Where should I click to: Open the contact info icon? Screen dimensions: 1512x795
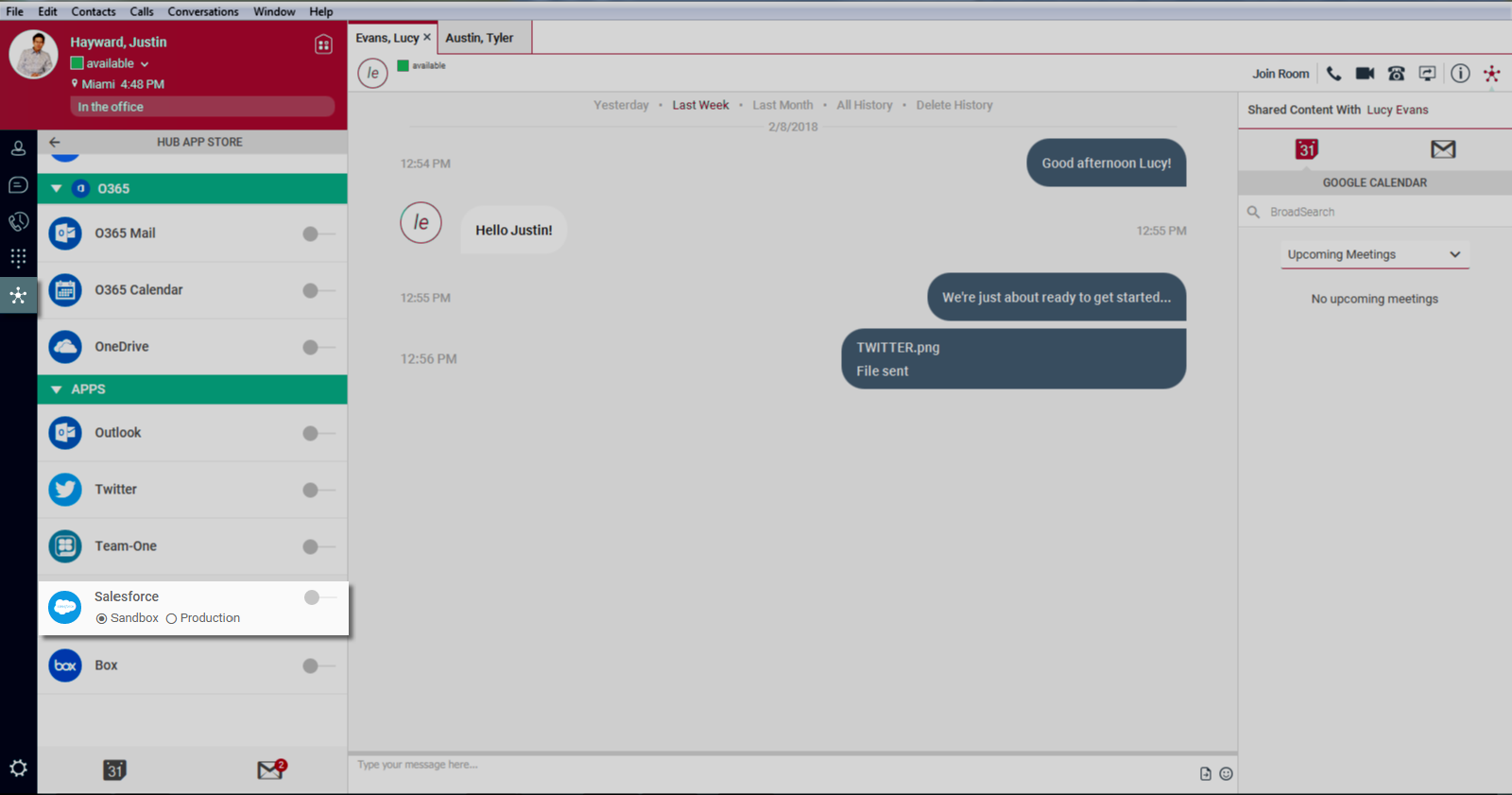(x=1460, y=73)
